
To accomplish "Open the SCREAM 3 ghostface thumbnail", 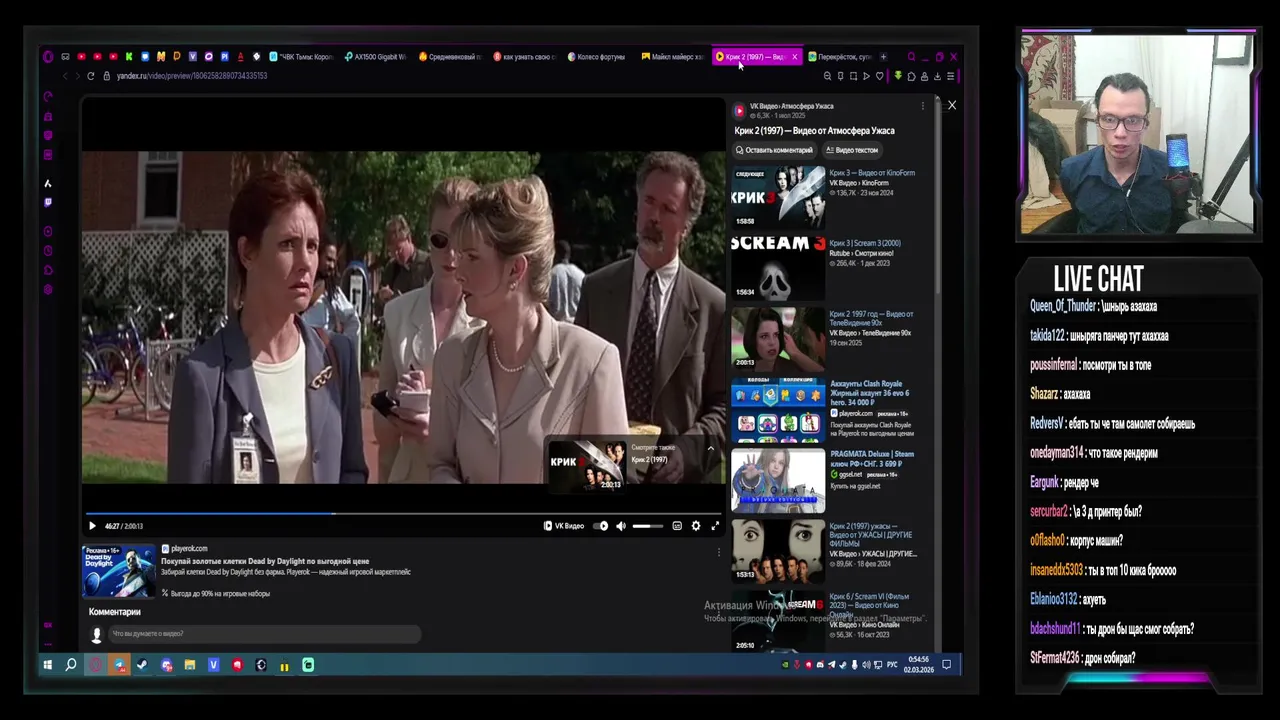I will click(778, 268).
